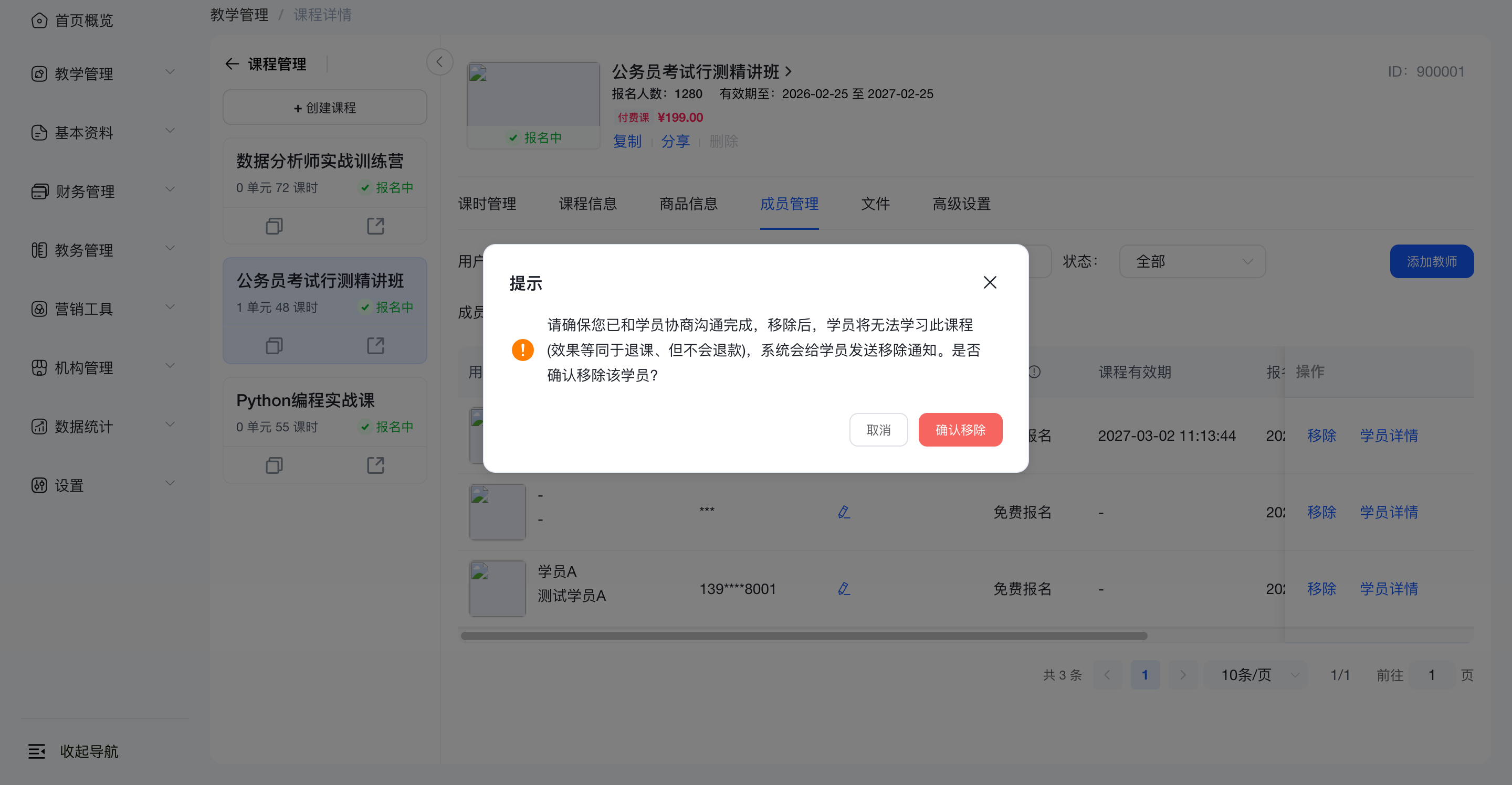The width and height of the screenshot is (1512, 785).
Task: Switch to 高级设置 tab
Action: click(x=961, y=204)
